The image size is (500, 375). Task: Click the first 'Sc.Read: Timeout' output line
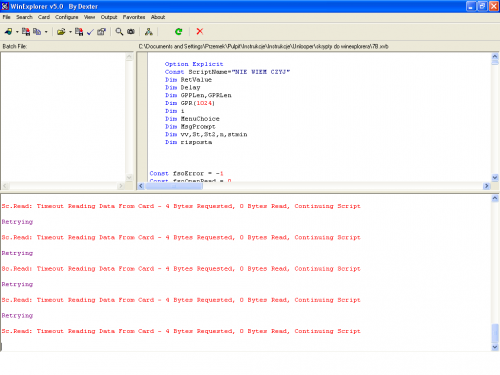coord(181,206)
